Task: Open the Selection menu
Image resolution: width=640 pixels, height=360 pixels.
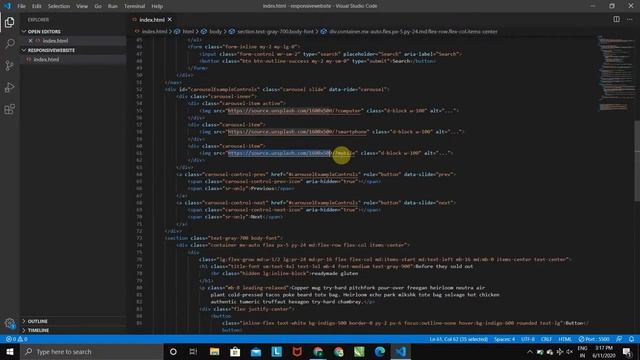Action: pyautogui.click(x=59, y=6)
